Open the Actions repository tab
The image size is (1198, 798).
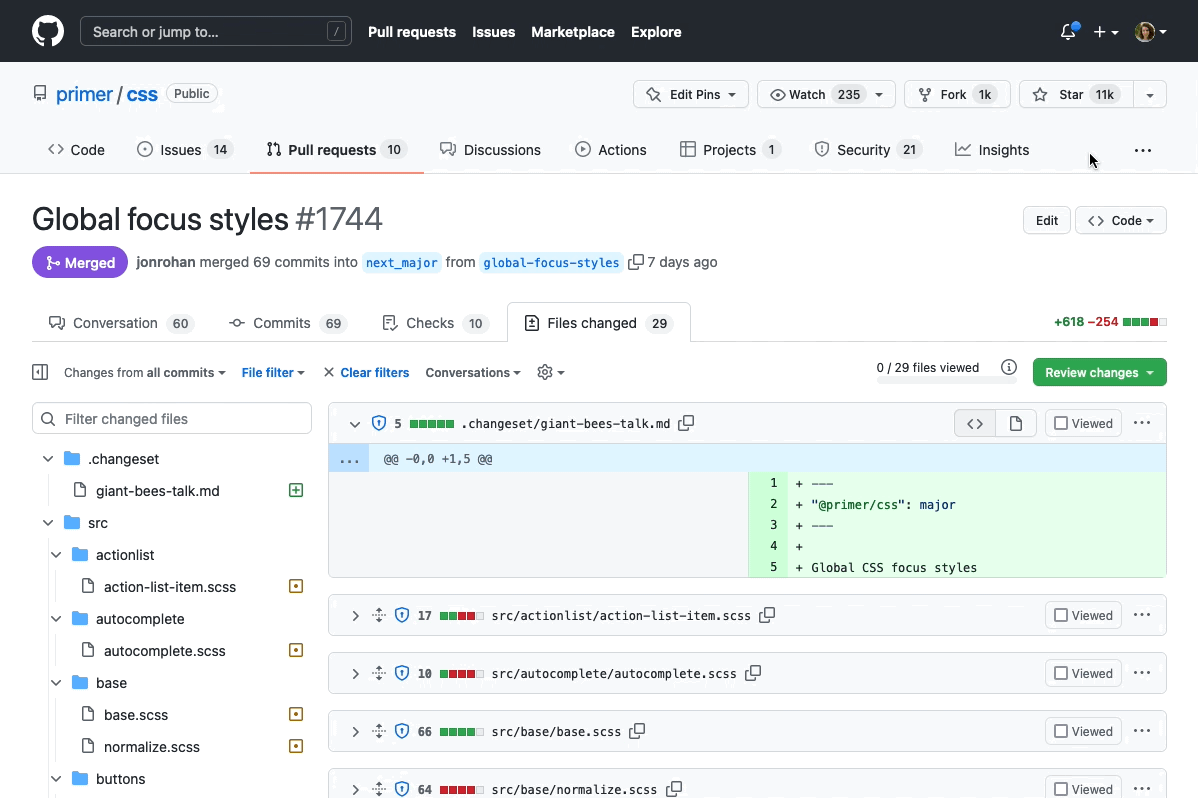click(x=610, y=150)
